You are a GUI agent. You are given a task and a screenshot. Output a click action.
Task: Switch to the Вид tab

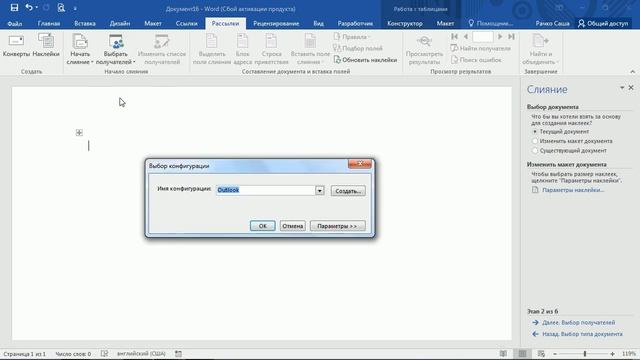click(x=319, y=24)
